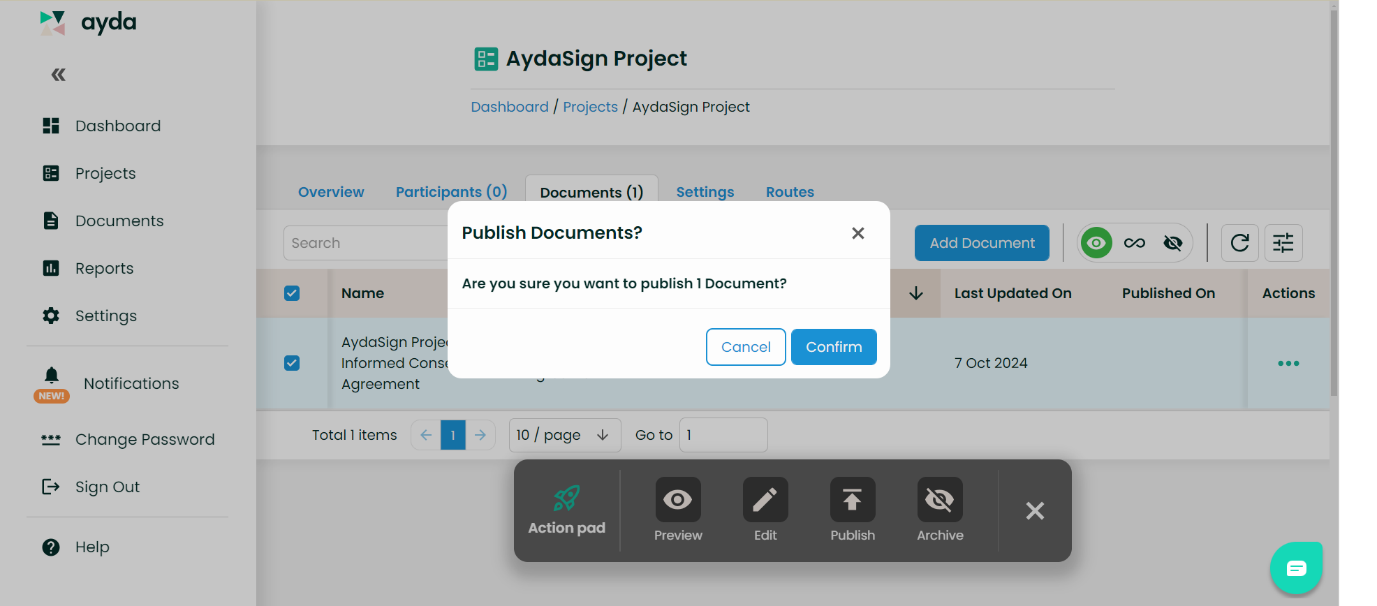
Task: Switch to the Overview tab
Action: [x=331, y=192]
